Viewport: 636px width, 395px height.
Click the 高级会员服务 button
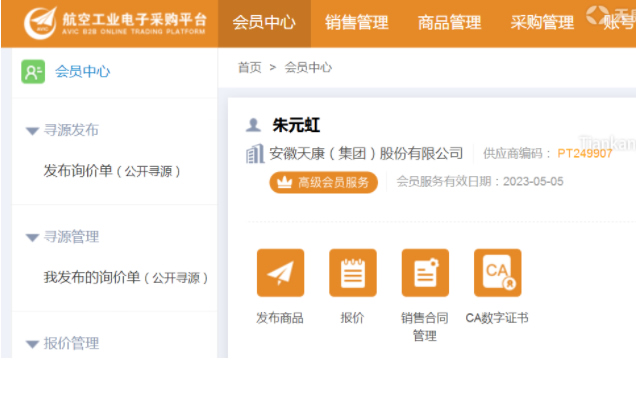tap(323, 182)
